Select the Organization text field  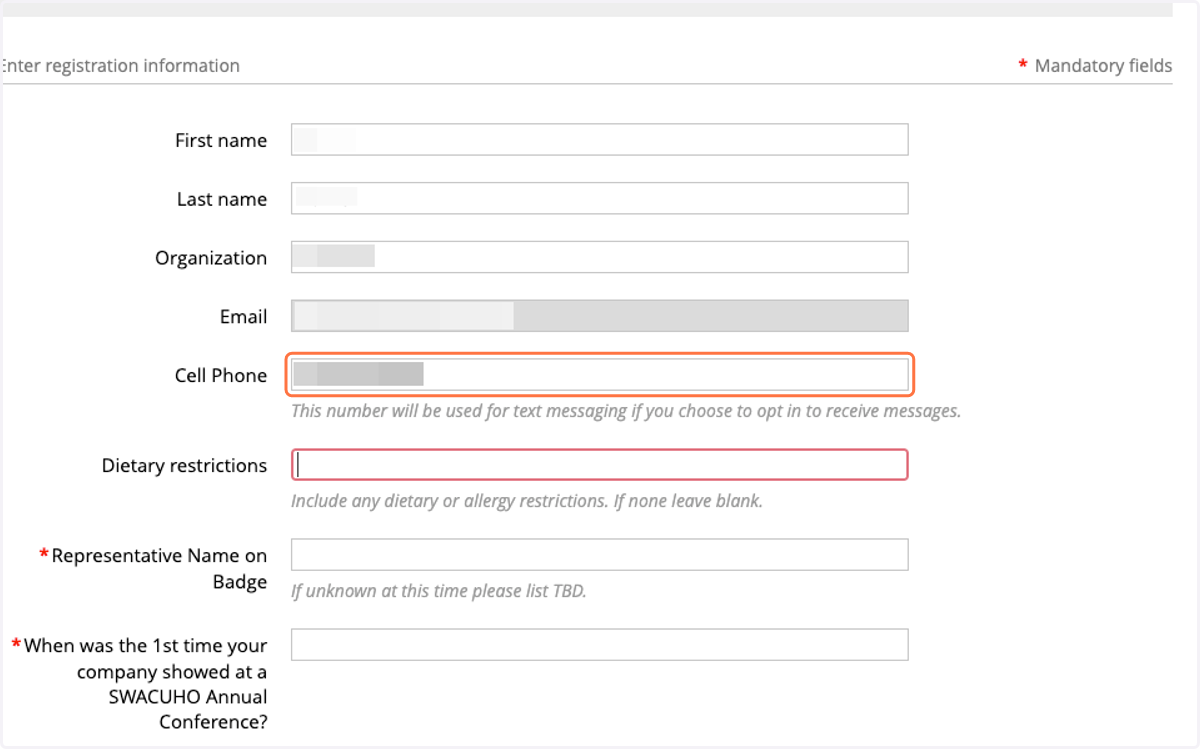(x=599, y=257)
